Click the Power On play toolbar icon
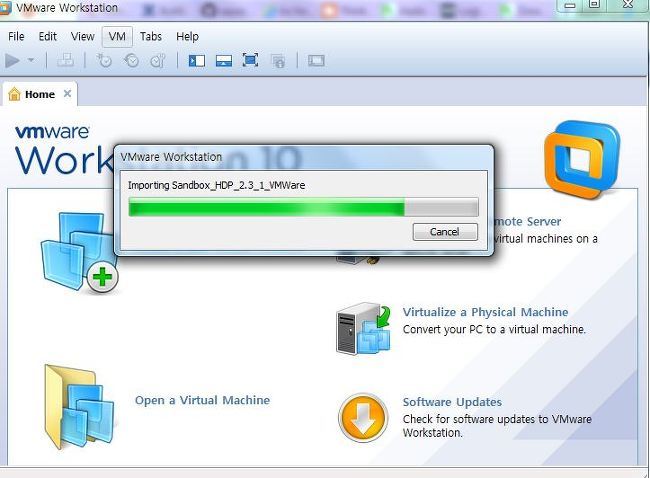Viewport: 650px width, 478px height. tap(12, 61)
